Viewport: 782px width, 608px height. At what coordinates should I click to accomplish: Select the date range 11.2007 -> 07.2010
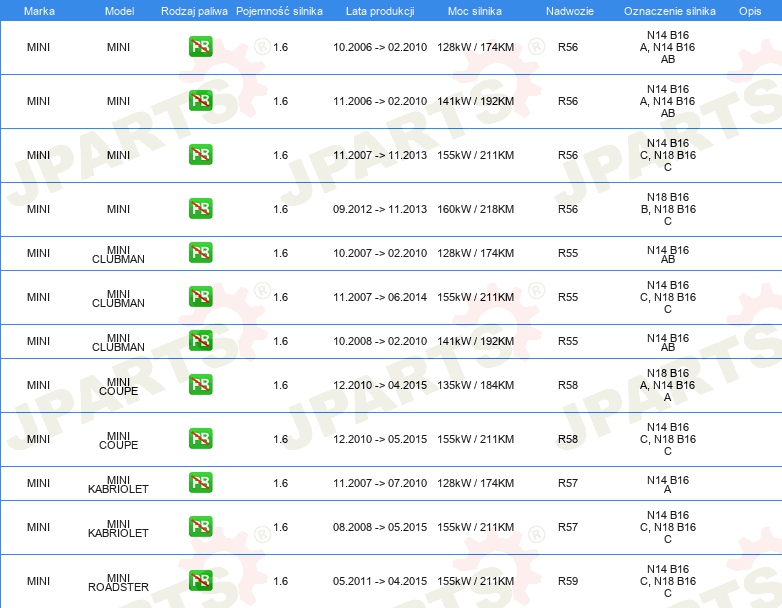380,483
